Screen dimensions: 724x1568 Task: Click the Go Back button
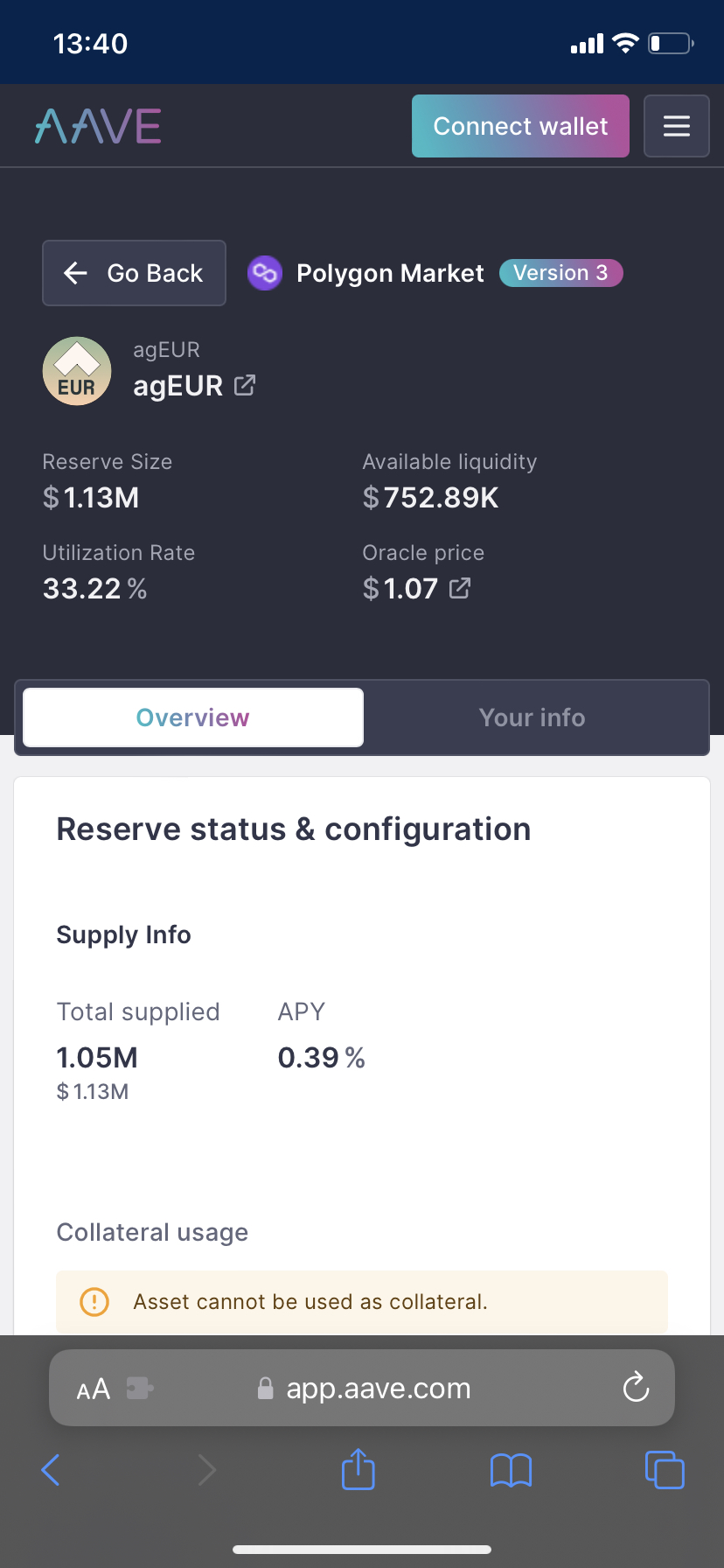(x=134, y=273)
